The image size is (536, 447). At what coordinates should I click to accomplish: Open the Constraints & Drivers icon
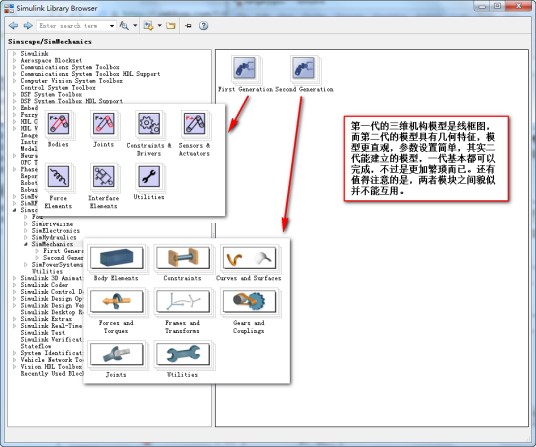149,124
